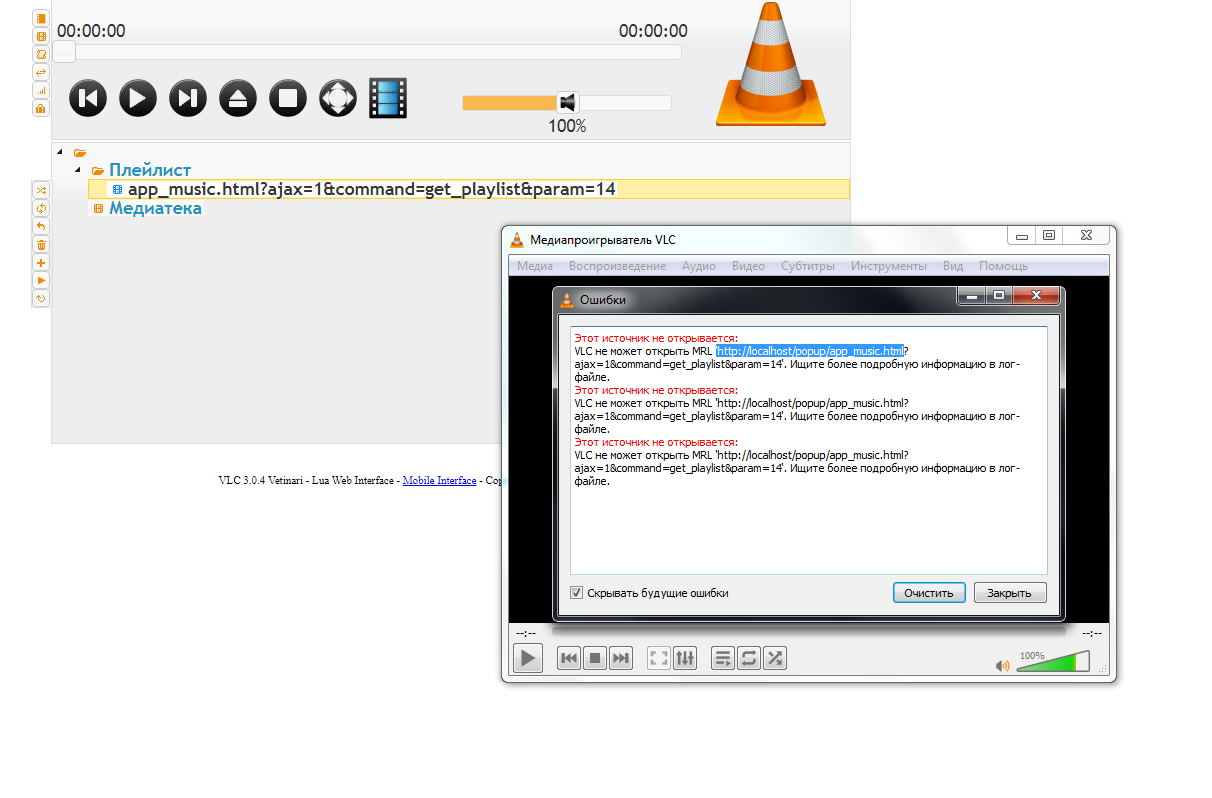
Task: Open the Помощь menu
Action: [x=1003, y=266]
